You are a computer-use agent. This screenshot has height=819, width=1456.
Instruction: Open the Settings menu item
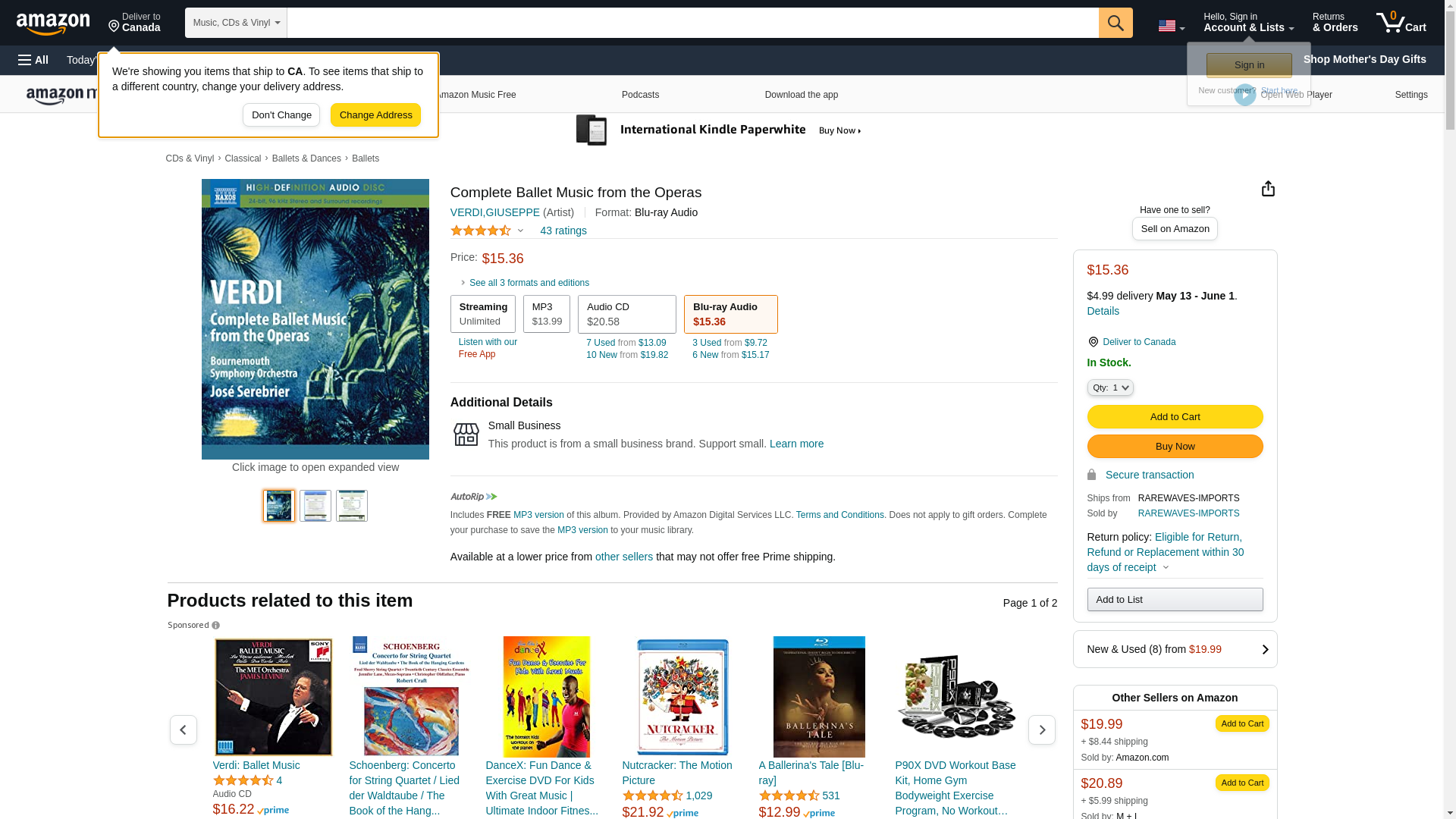coord(1410,95)
